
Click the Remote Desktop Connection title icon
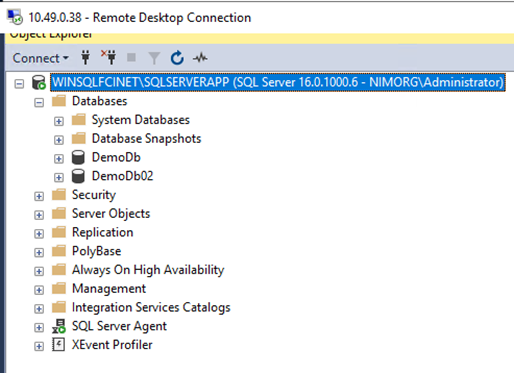[x=15, y=17]
